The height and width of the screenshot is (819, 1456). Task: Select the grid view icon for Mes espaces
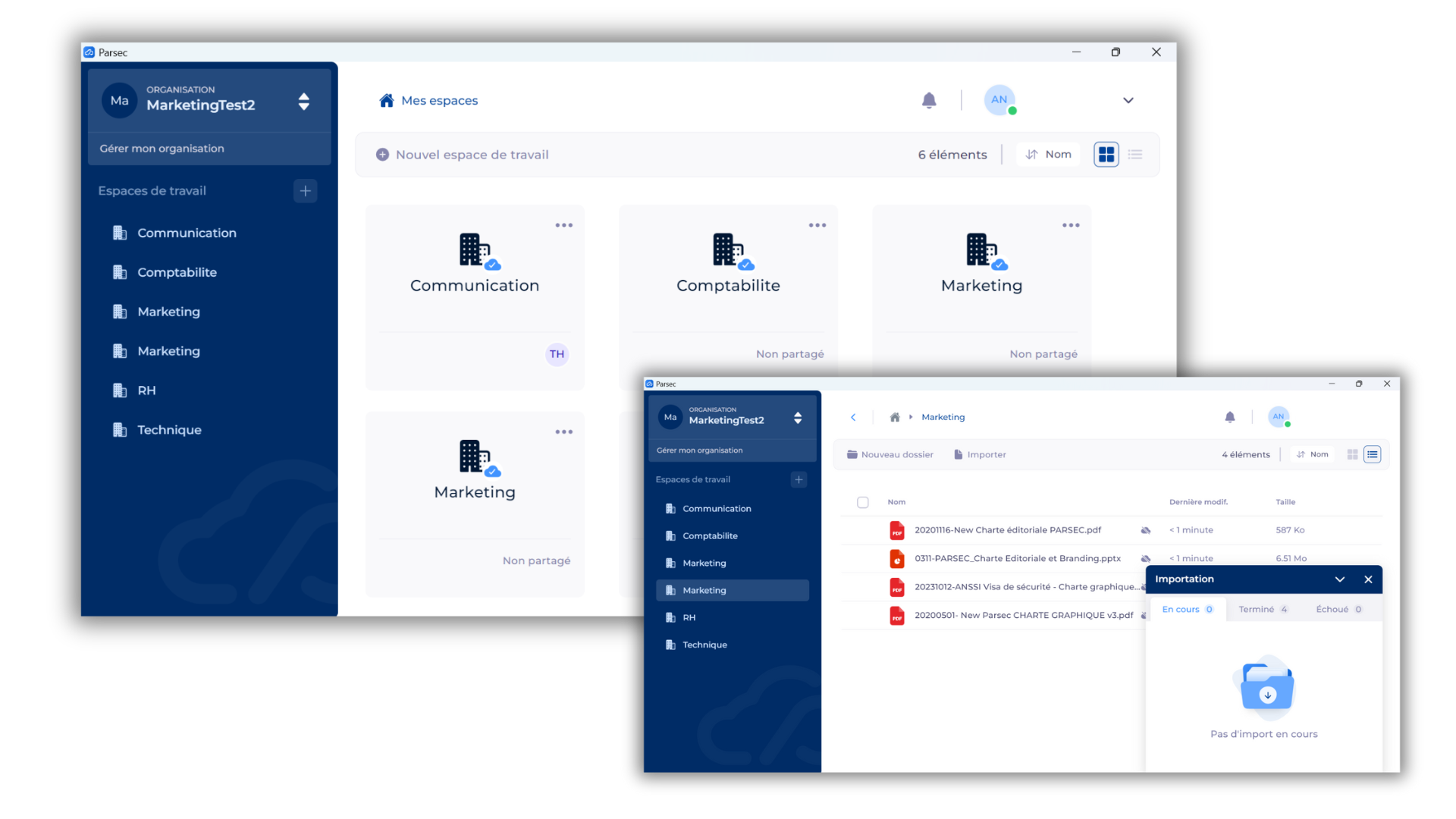coord(1106,154)
